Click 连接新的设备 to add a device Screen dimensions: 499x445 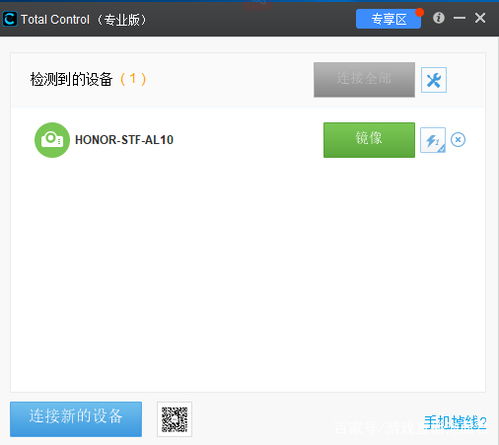(x=76, y=419)
